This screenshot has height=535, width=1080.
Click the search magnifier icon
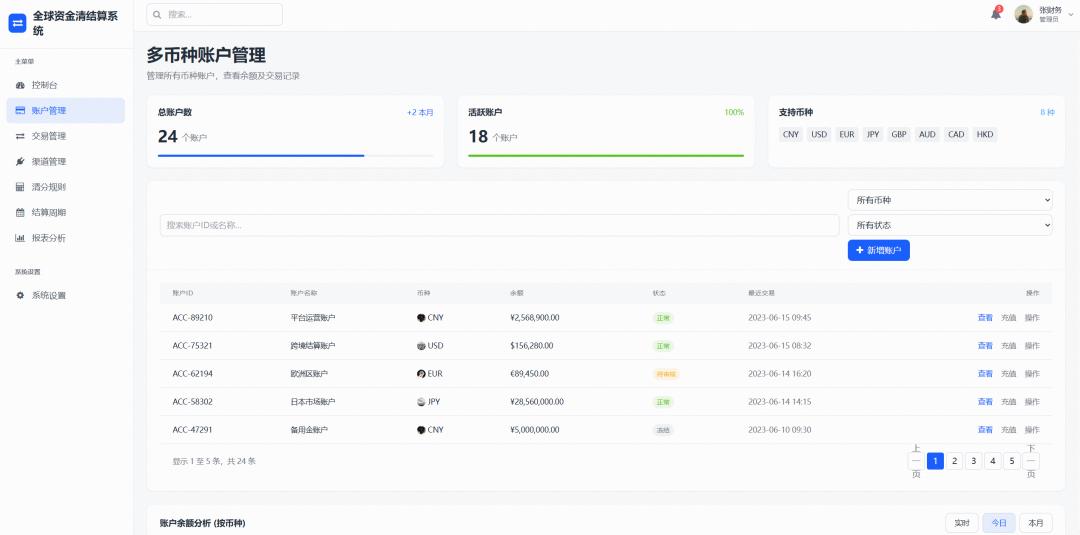(158, 14)
